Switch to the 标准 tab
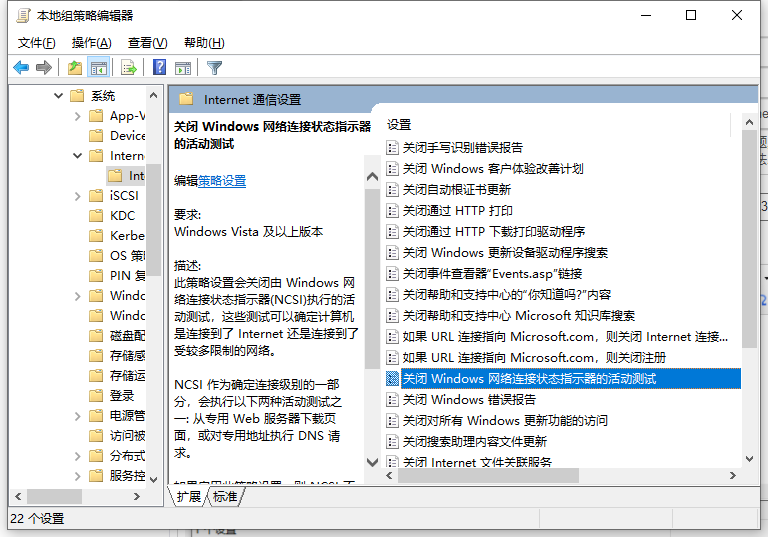This screenshot has width=768, height=537. click(x=225, y=497)
